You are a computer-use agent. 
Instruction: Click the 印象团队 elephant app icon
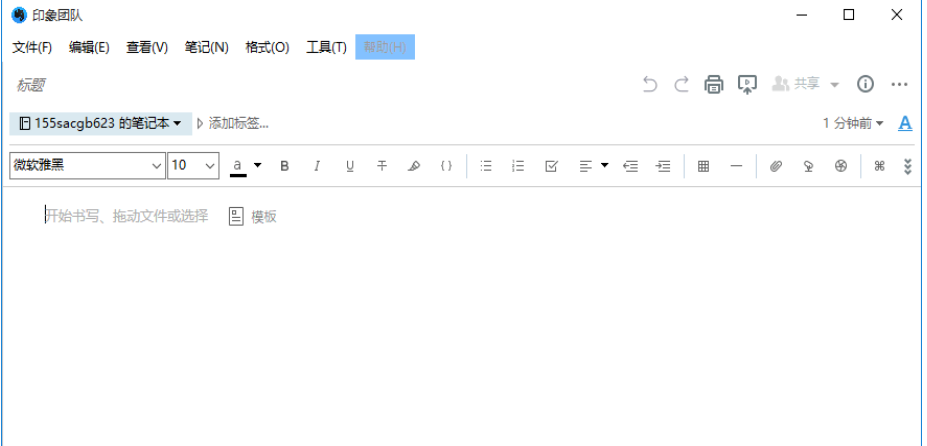coord(19,15)
